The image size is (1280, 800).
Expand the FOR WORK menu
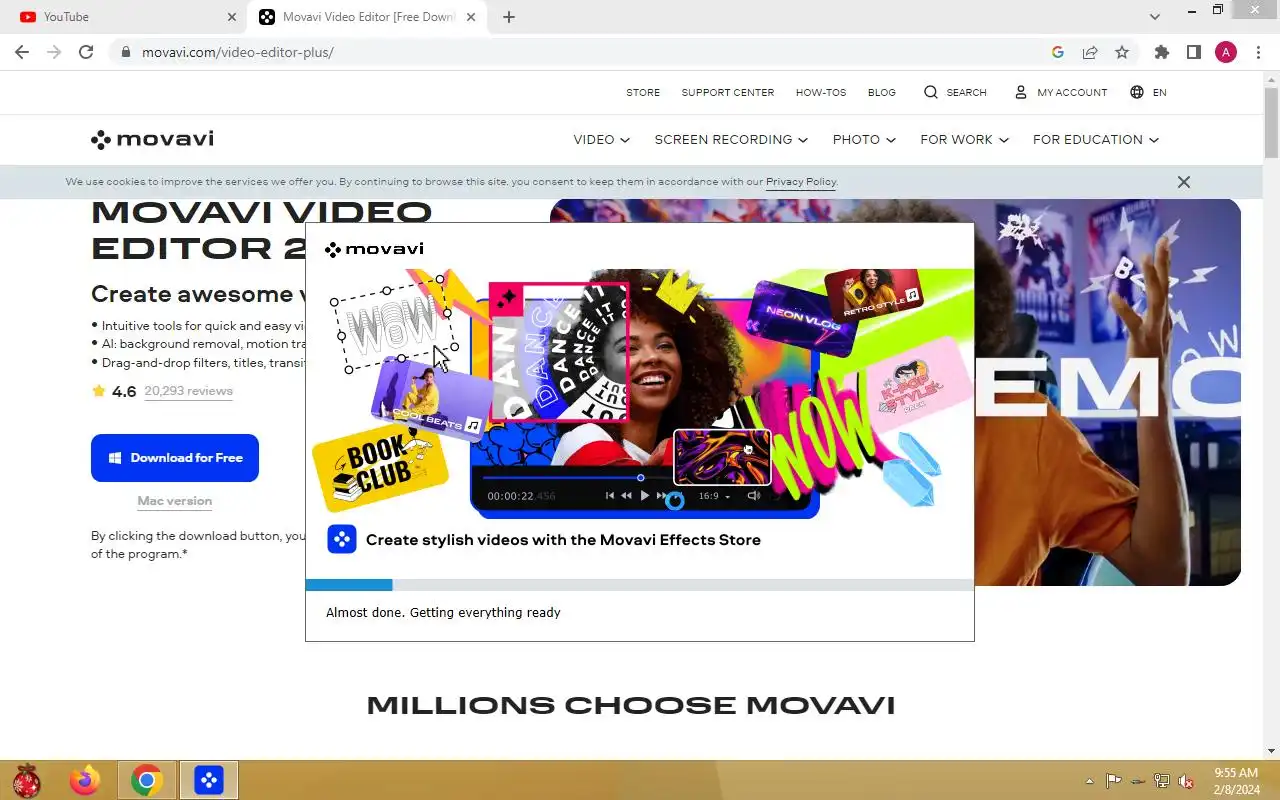tap(964, 139)
